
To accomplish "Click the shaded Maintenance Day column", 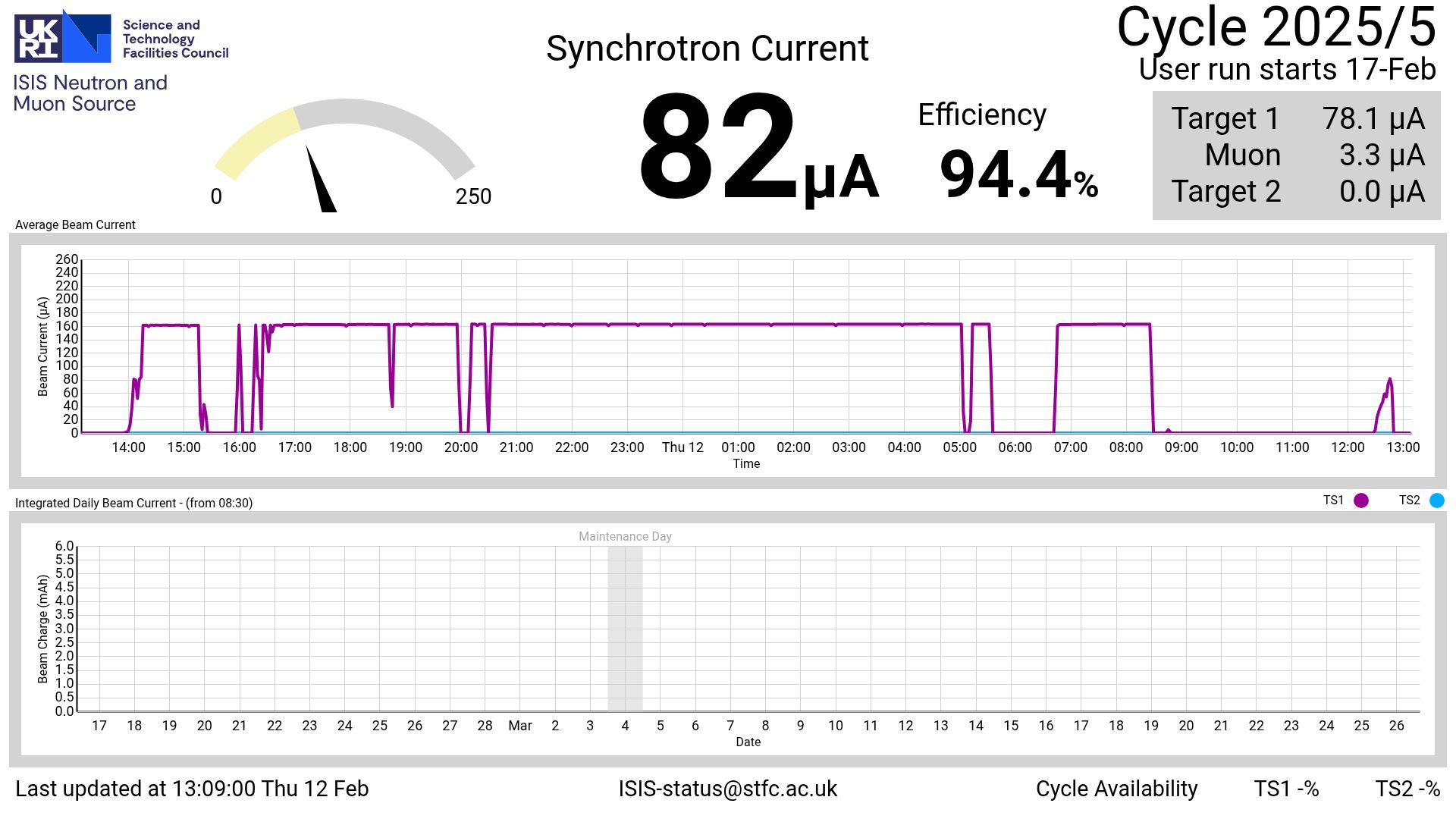I will (625, 628).
